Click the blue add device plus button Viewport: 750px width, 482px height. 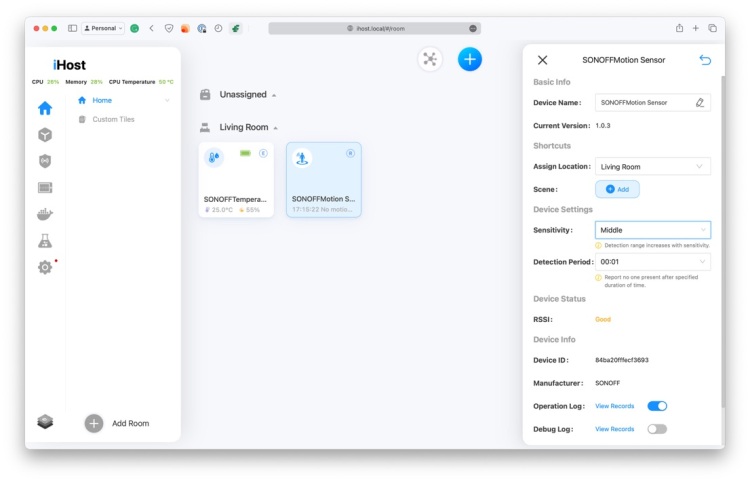[x=470, y=59]
